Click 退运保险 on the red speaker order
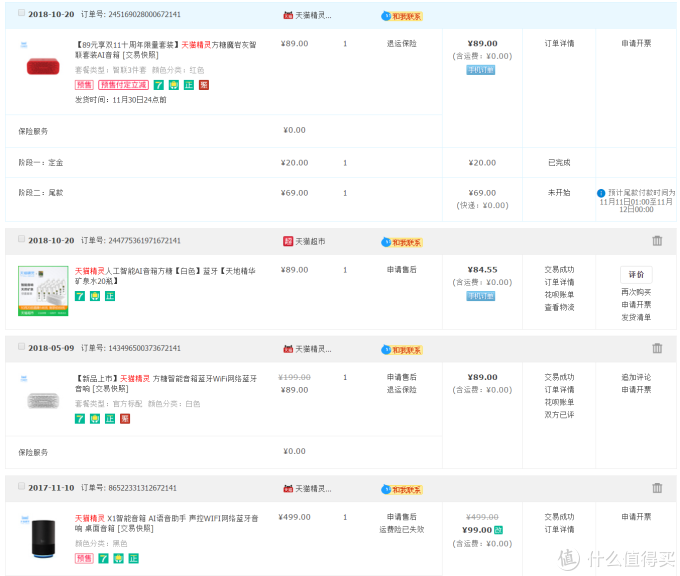The width and height of the screenshot is (680, 576). point(402,44)
